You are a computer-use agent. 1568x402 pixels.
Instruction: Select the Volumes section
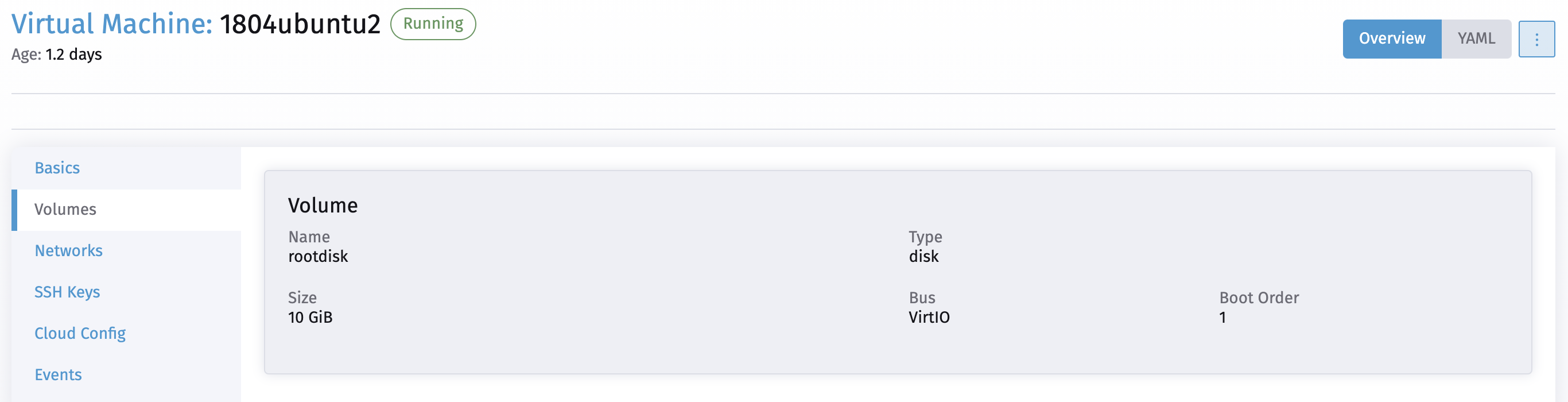65,209
